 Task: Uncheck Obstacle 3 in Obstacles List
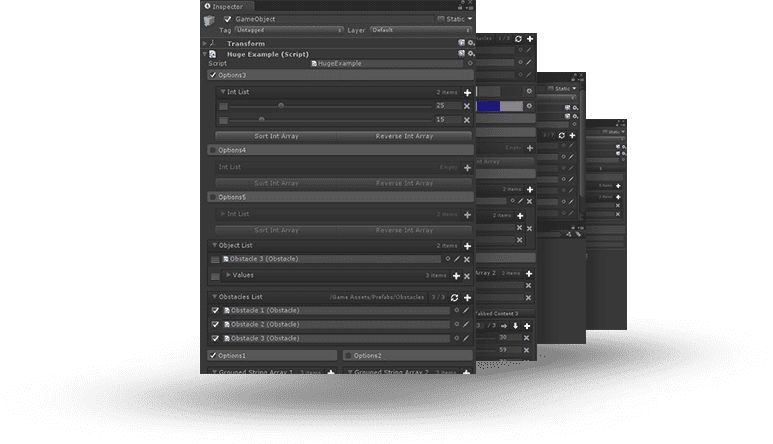(215, 339)
